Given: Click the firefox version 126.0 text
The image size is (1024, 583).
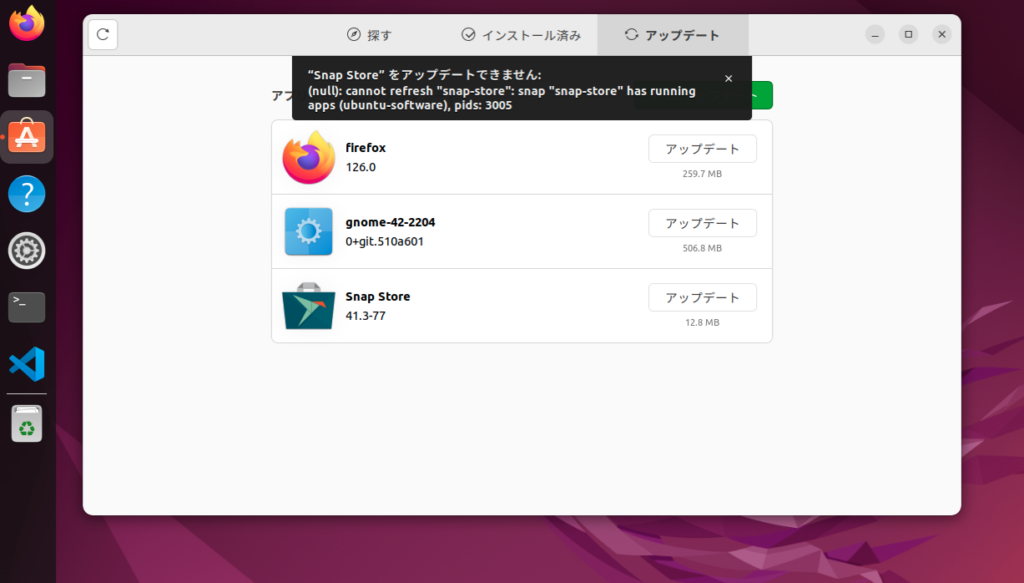Looking at the screenshot, I should click(x=360, y=167).
